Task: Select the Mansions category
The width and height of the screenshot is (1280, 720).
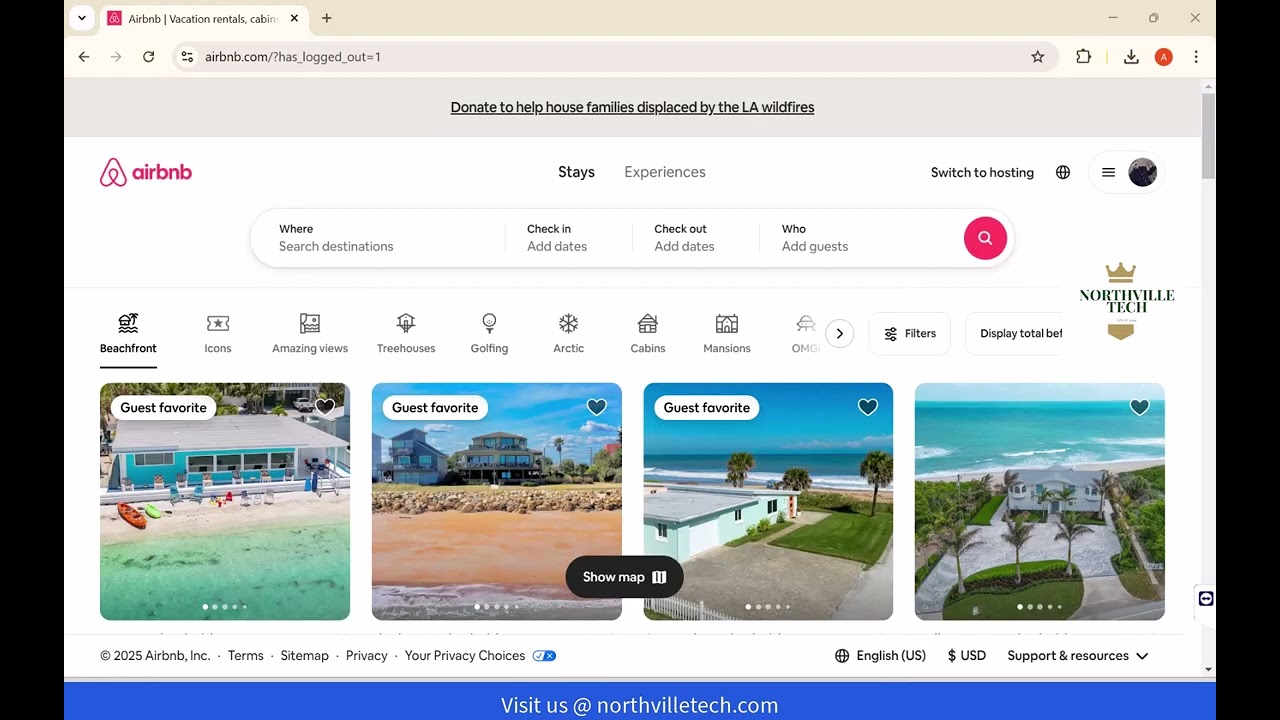Action: click(x=727, y=334)
